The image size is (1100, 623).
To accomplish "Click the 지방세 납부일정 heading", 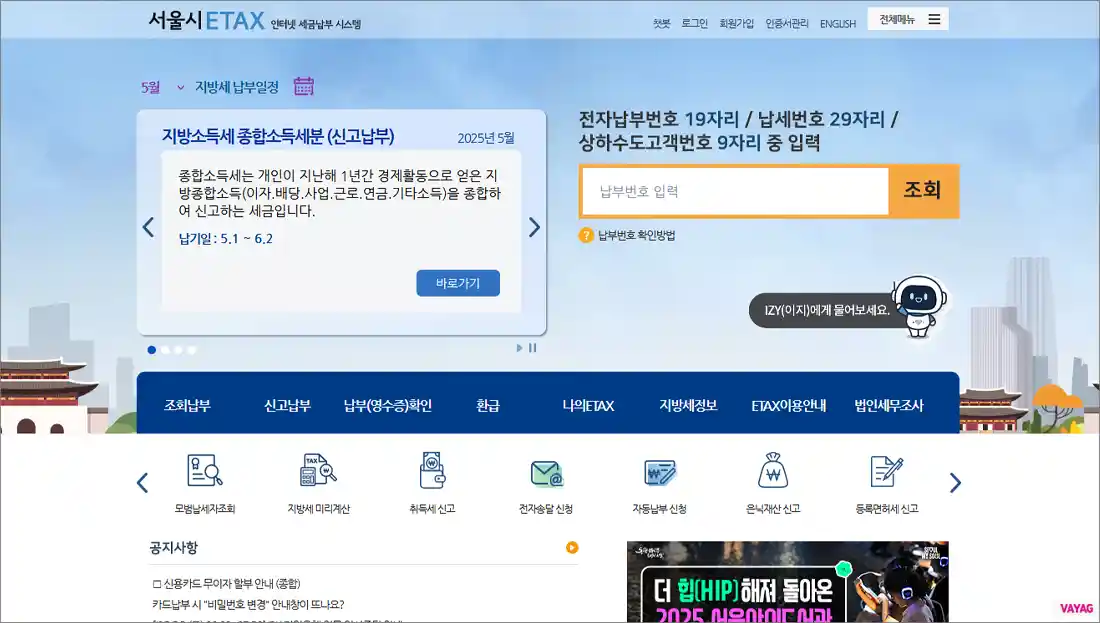I will pos(236,88).
